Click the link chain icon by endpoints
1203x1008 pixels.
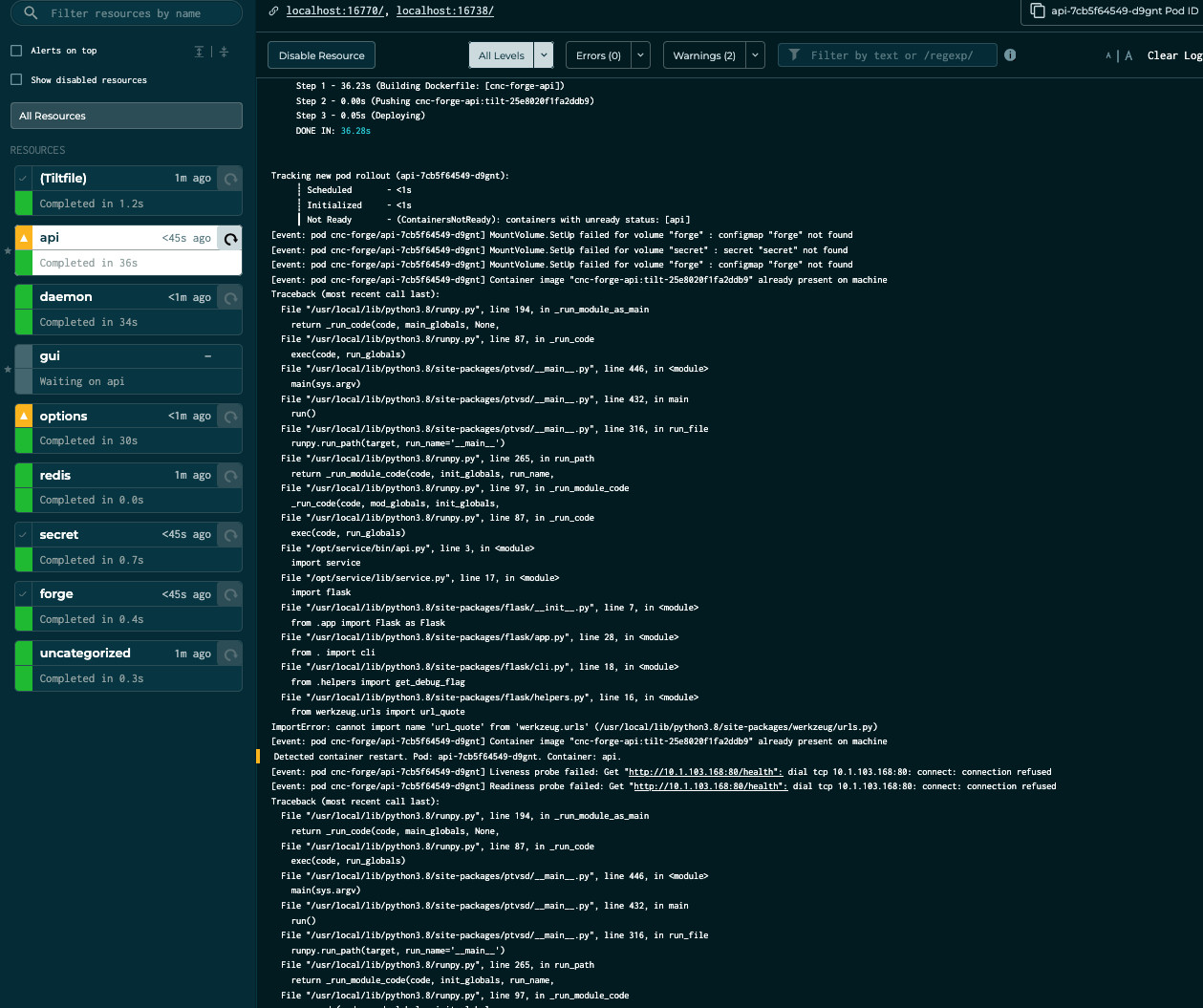[274, 11]
